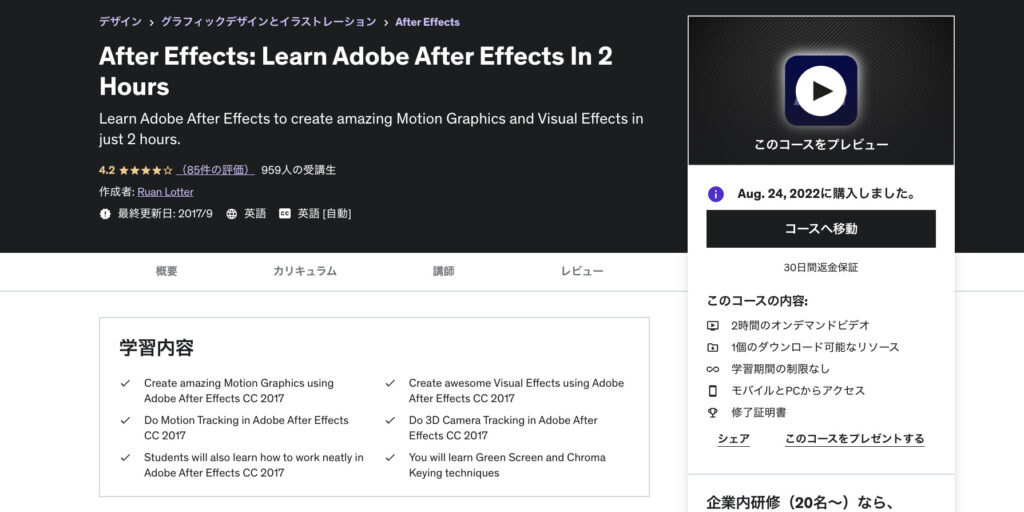Click checkmark beside Create amazing Motion Graphics

[125, 383]
